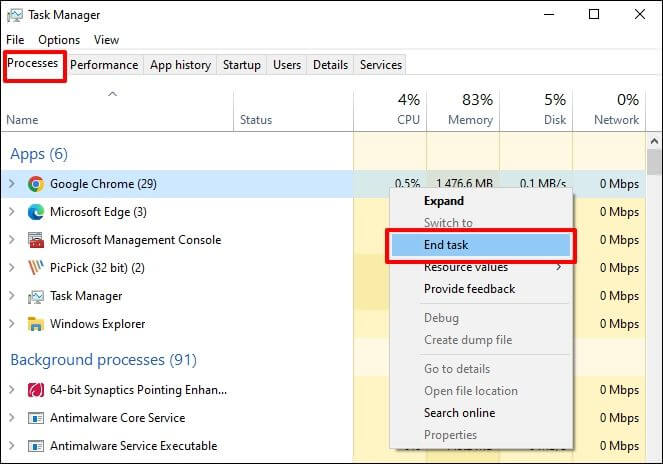
Task: Open the File menu
Action: click(15, 40)
